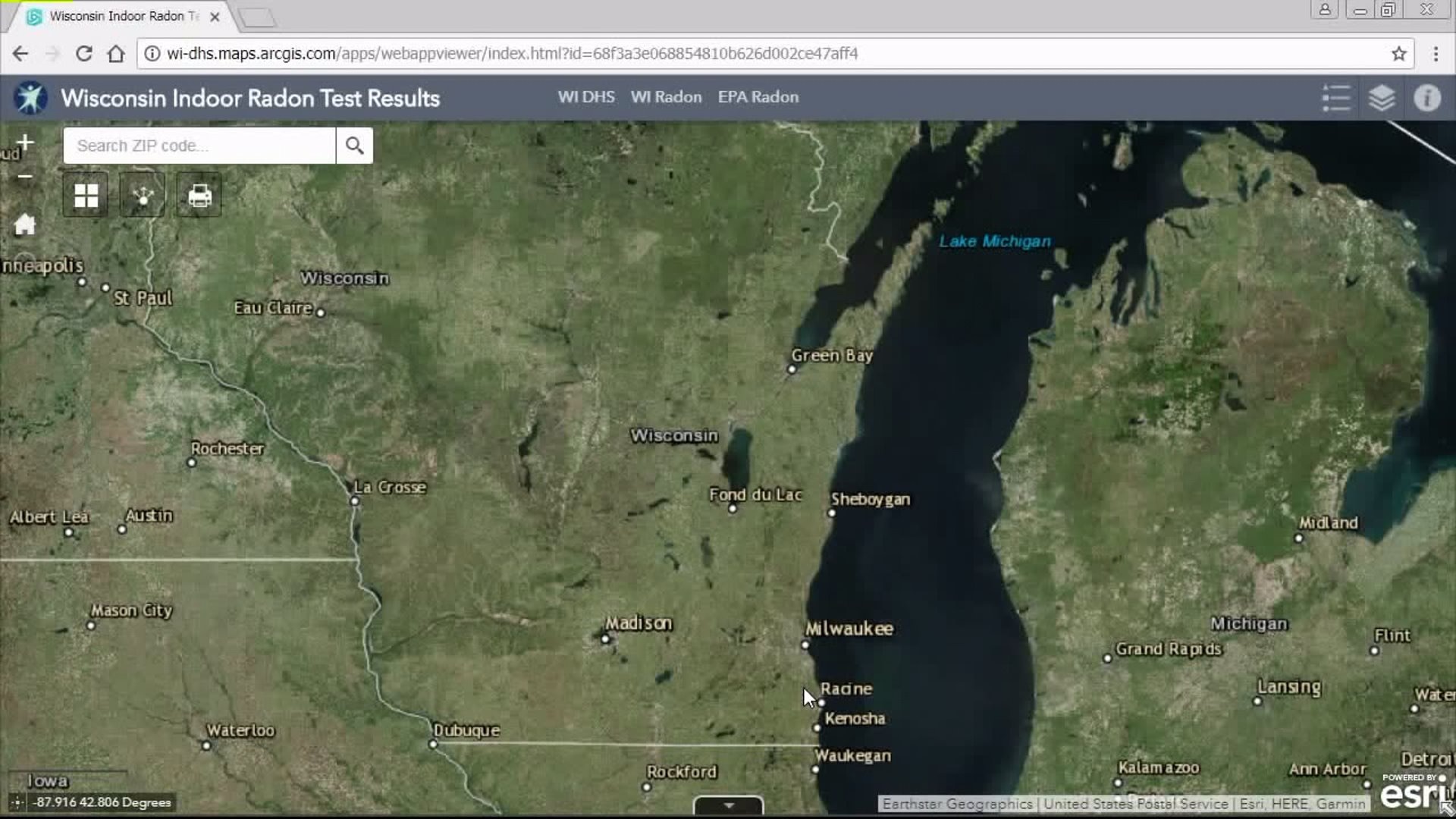
Task: Click the Print widget icon
Action: click(x=199, y=196)
